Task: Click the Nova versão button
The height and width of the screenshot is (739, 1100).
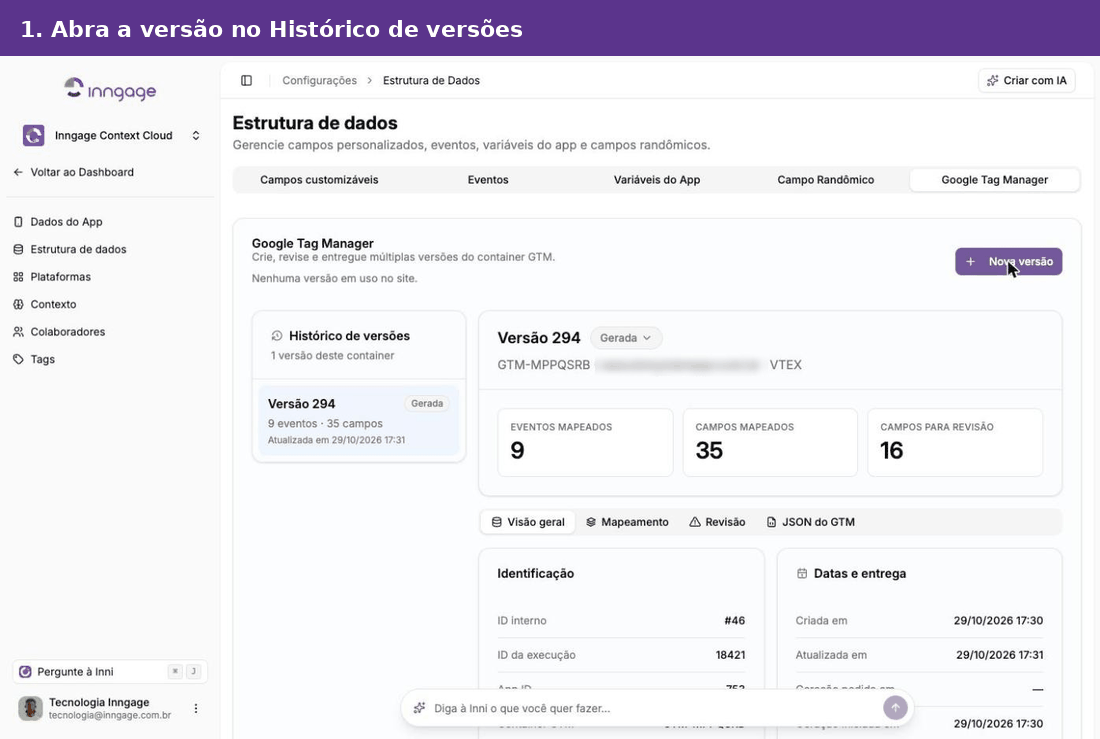Action: pyautogui.click(x=1008, y=262)
